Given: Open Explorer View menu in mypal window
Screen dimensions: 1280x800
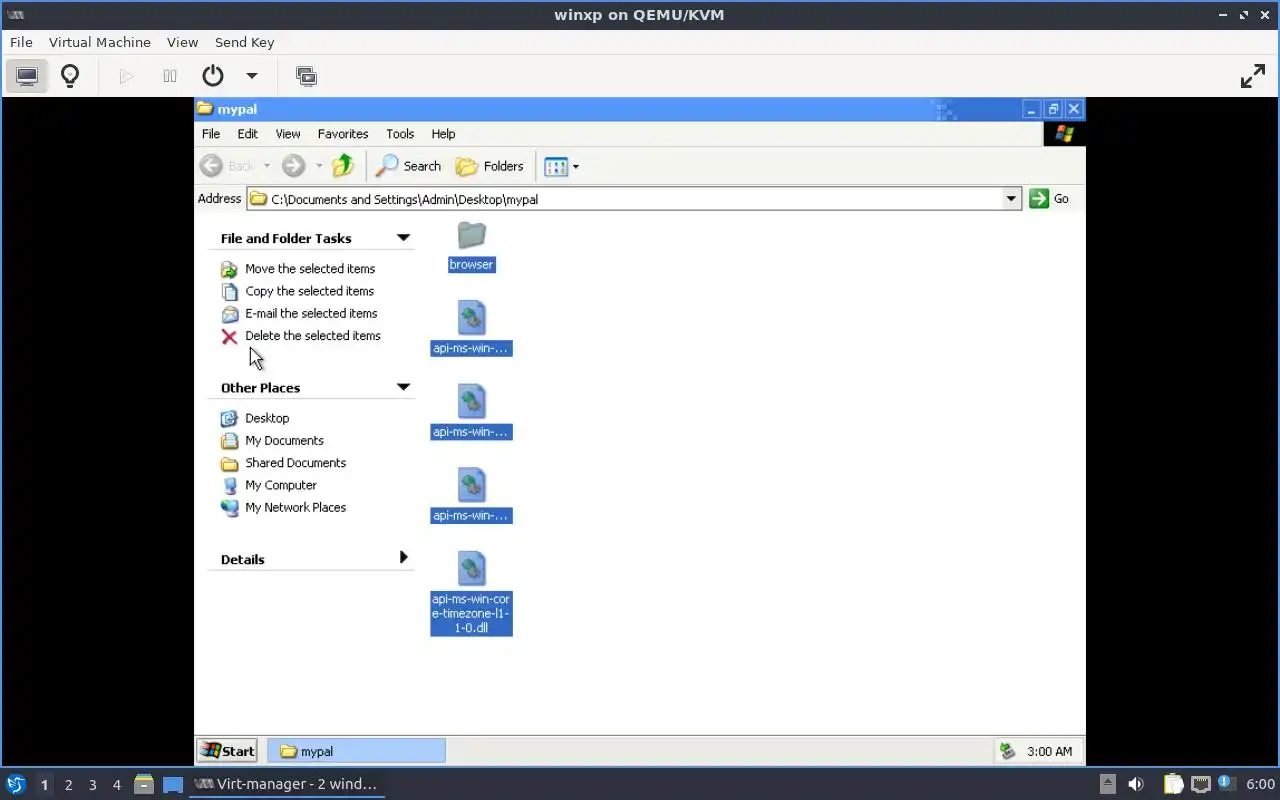Looking at the screenshot, I should point(288,134).
